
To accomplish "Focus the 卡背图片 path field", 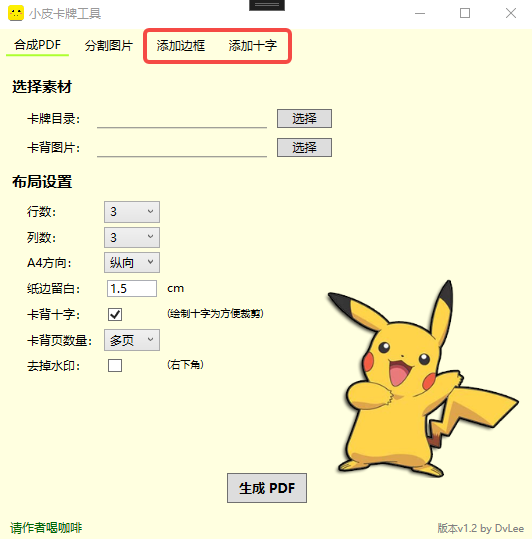I will [x=182, y=148].
